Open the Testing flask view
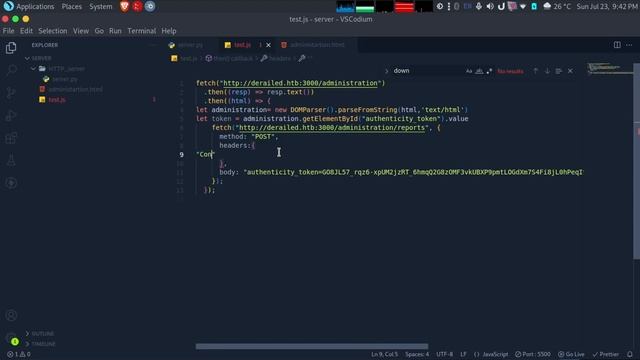 click(11, 160)
